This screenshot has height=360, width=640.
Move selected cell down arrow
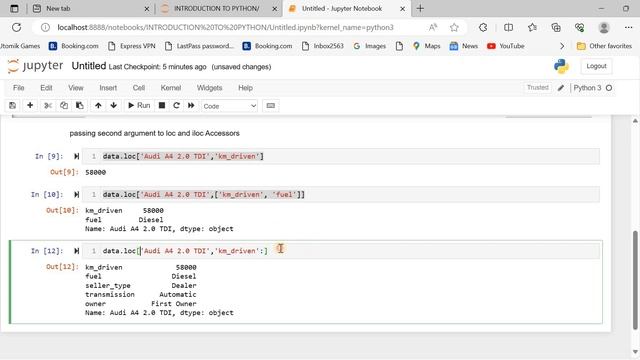[113, 106]
